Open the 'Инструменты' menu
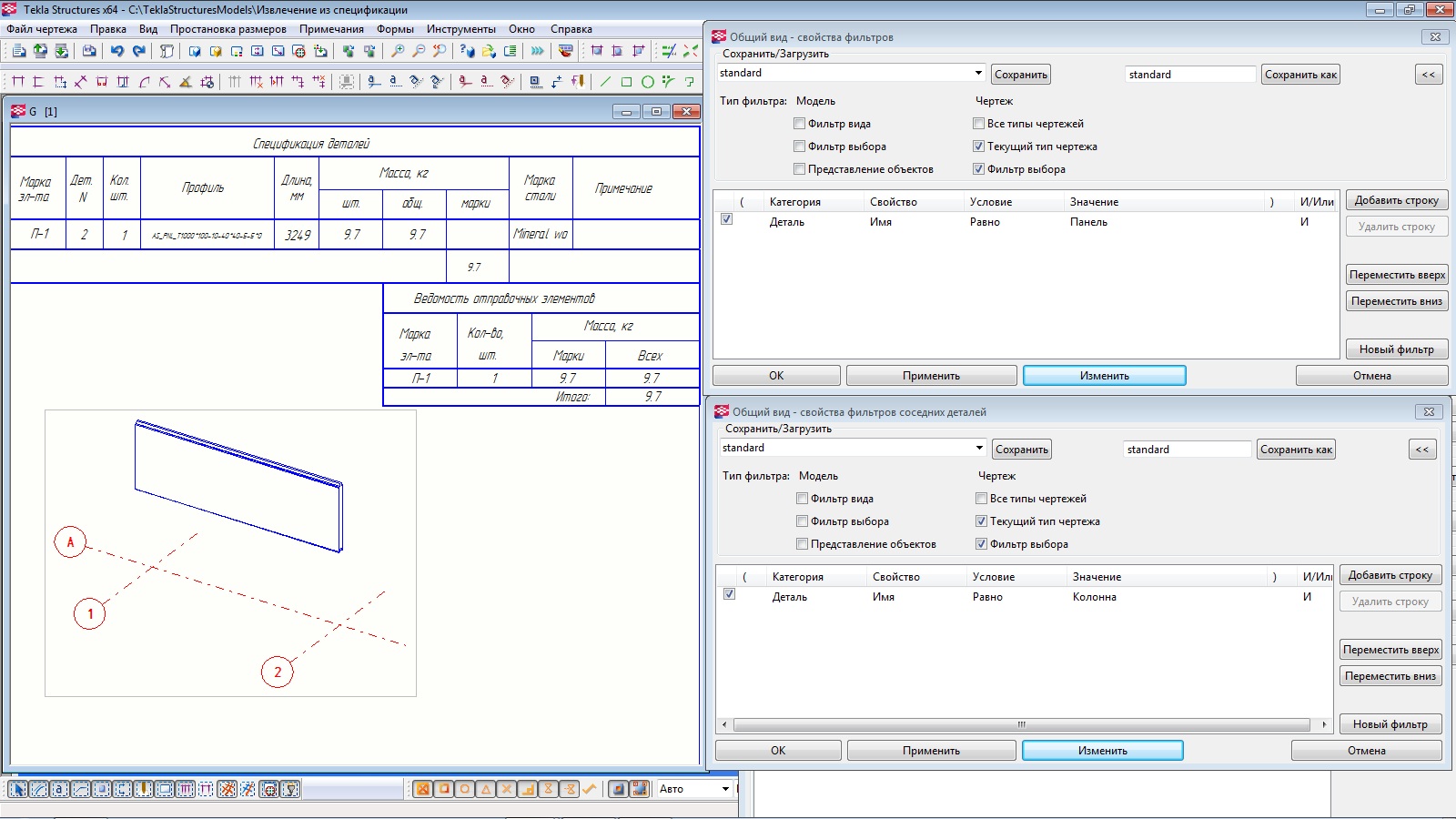 [x=460, y=29]
